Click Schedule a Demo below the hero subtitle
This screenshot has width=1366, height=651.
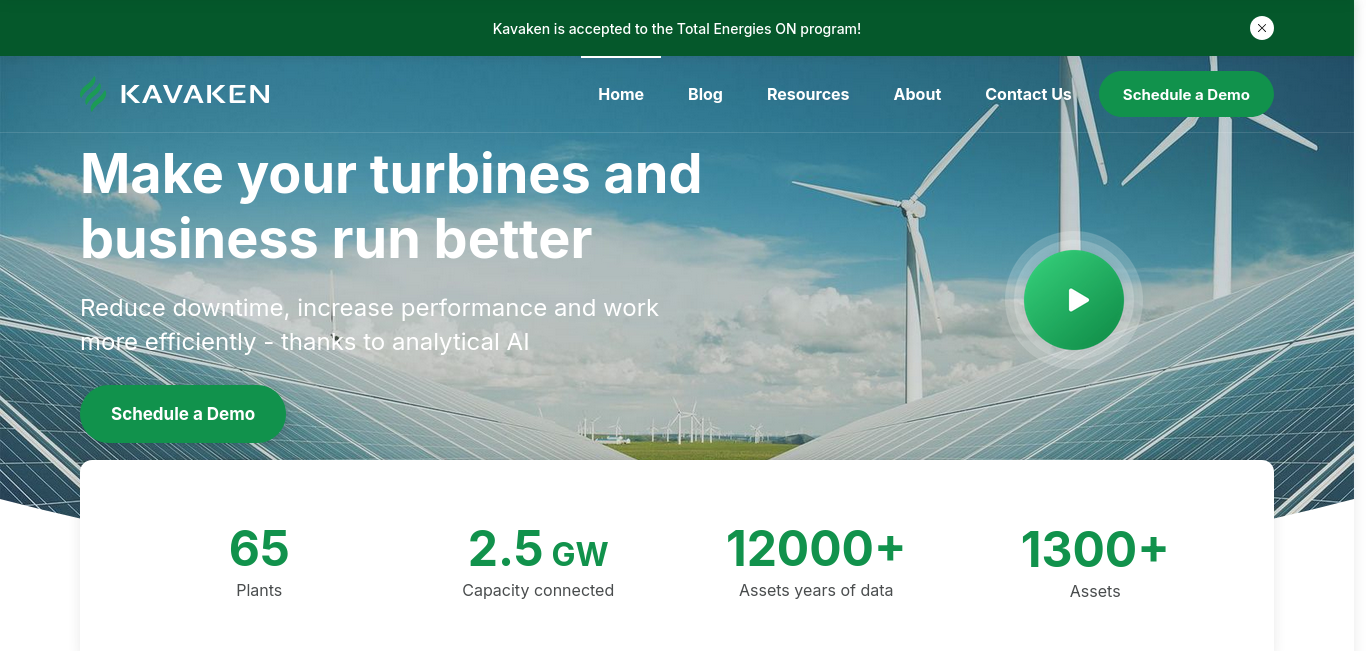[x=183, y=414]
